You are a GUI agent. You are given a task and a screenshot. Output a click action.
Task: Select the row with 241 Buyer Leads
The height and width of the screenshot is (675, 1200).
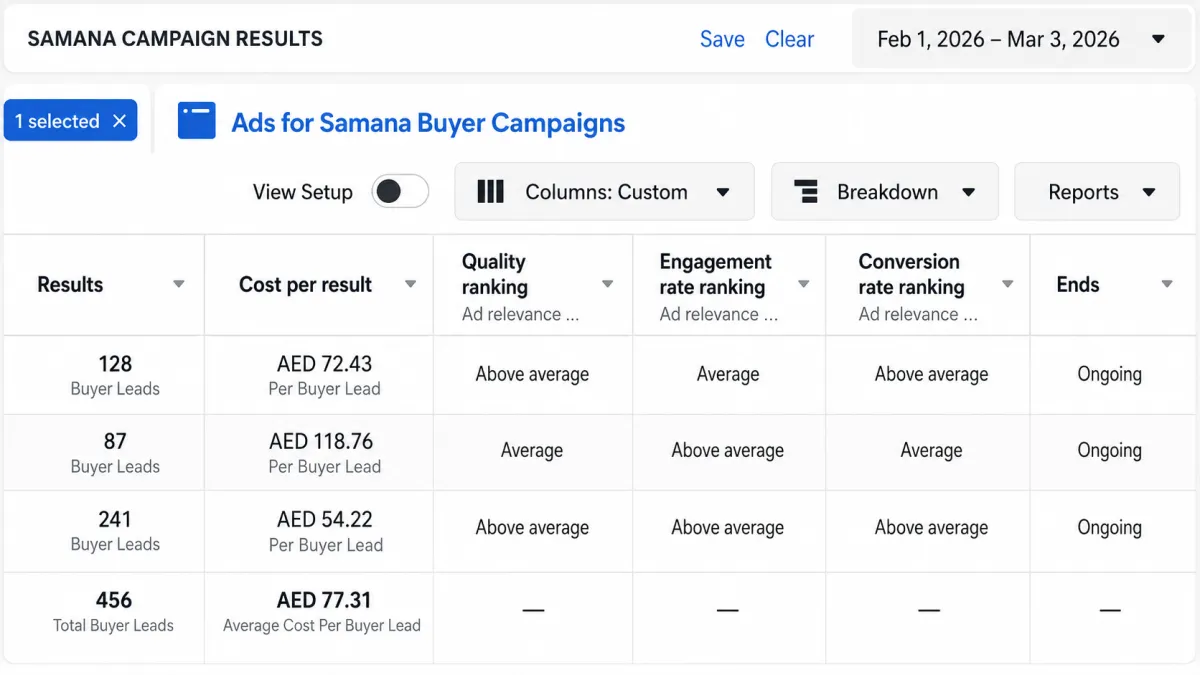pos(600,531)
